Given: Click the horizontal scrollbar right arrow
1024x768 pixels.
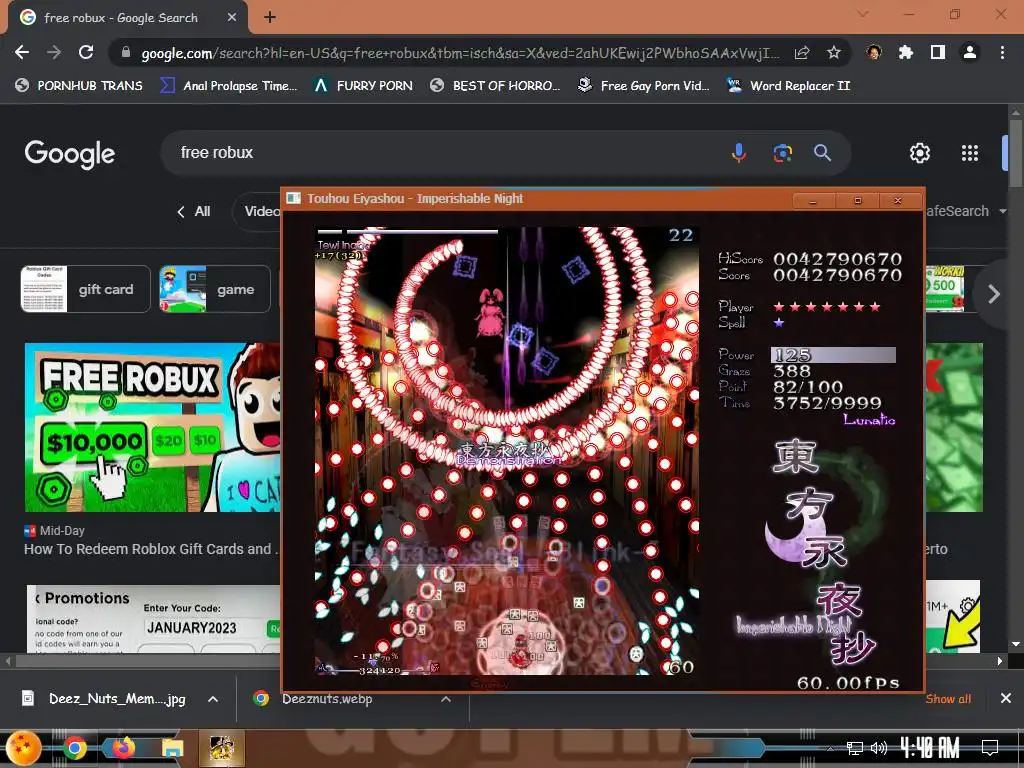Looking at the screenshot, I should (x=999, y=661).
